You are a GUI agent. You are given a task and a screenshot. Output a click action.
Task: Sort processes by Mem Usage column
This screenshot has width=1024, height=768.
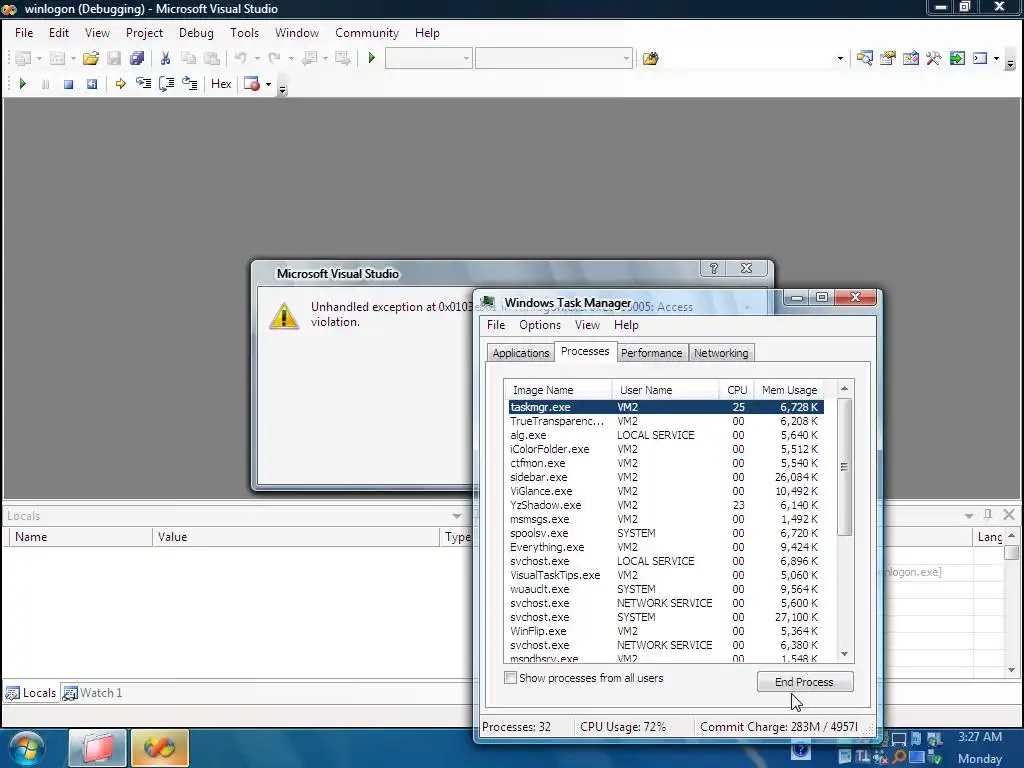[789, 390]
